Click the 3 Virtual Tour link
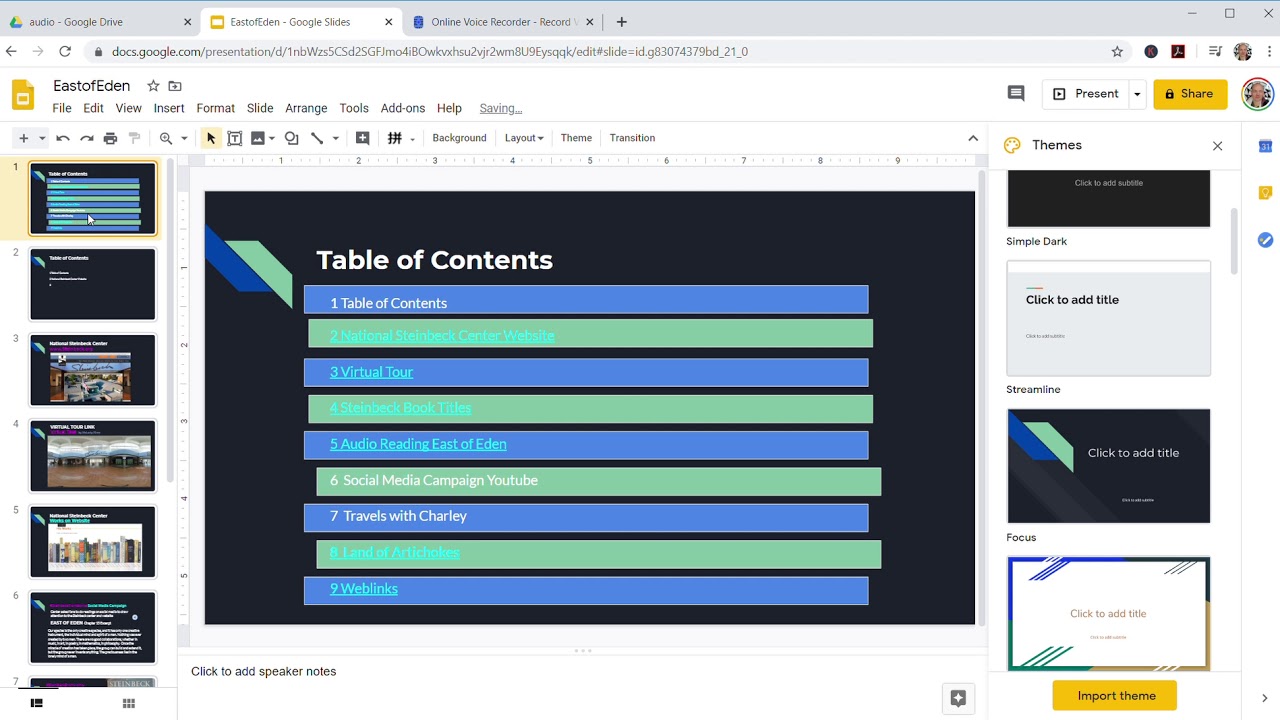Viewport: 1280px width, 720px height. pyautogui.click(x=371, y=372)
